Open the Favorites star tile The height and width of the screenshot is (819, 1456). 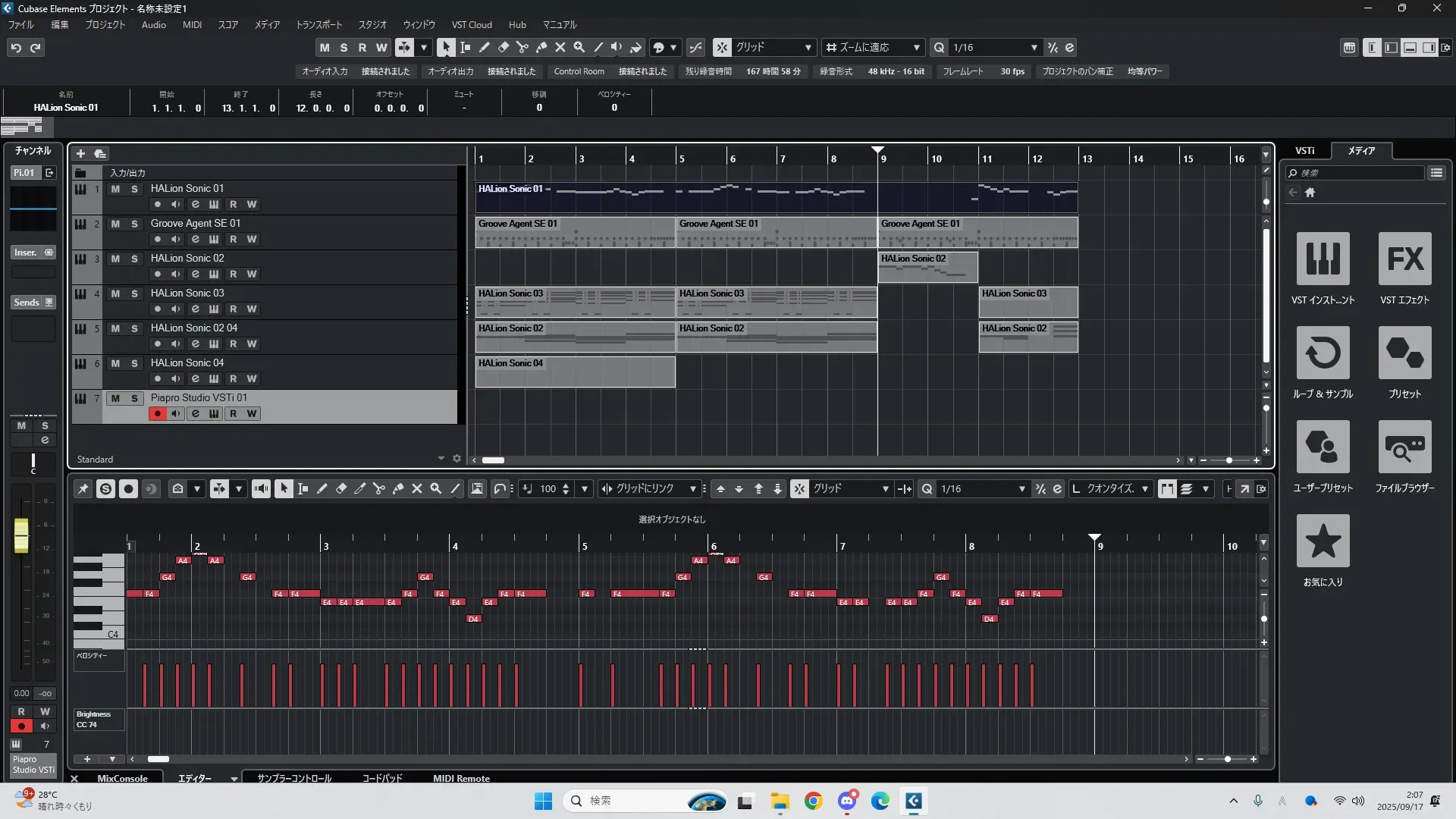pyautogui.click(x=1323, y=541)
